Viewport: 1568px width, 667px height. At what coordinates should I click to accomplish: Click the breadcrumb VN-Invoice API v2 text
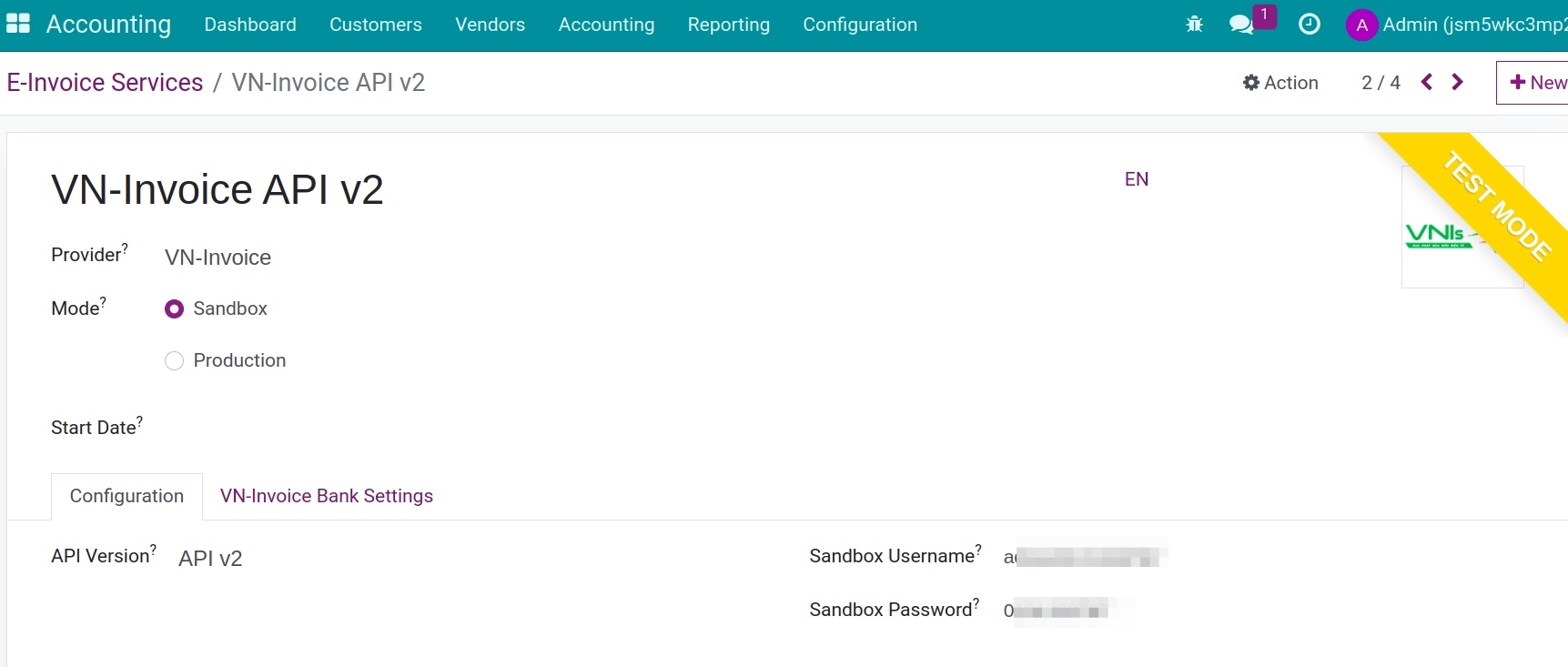tap(329, 82)
